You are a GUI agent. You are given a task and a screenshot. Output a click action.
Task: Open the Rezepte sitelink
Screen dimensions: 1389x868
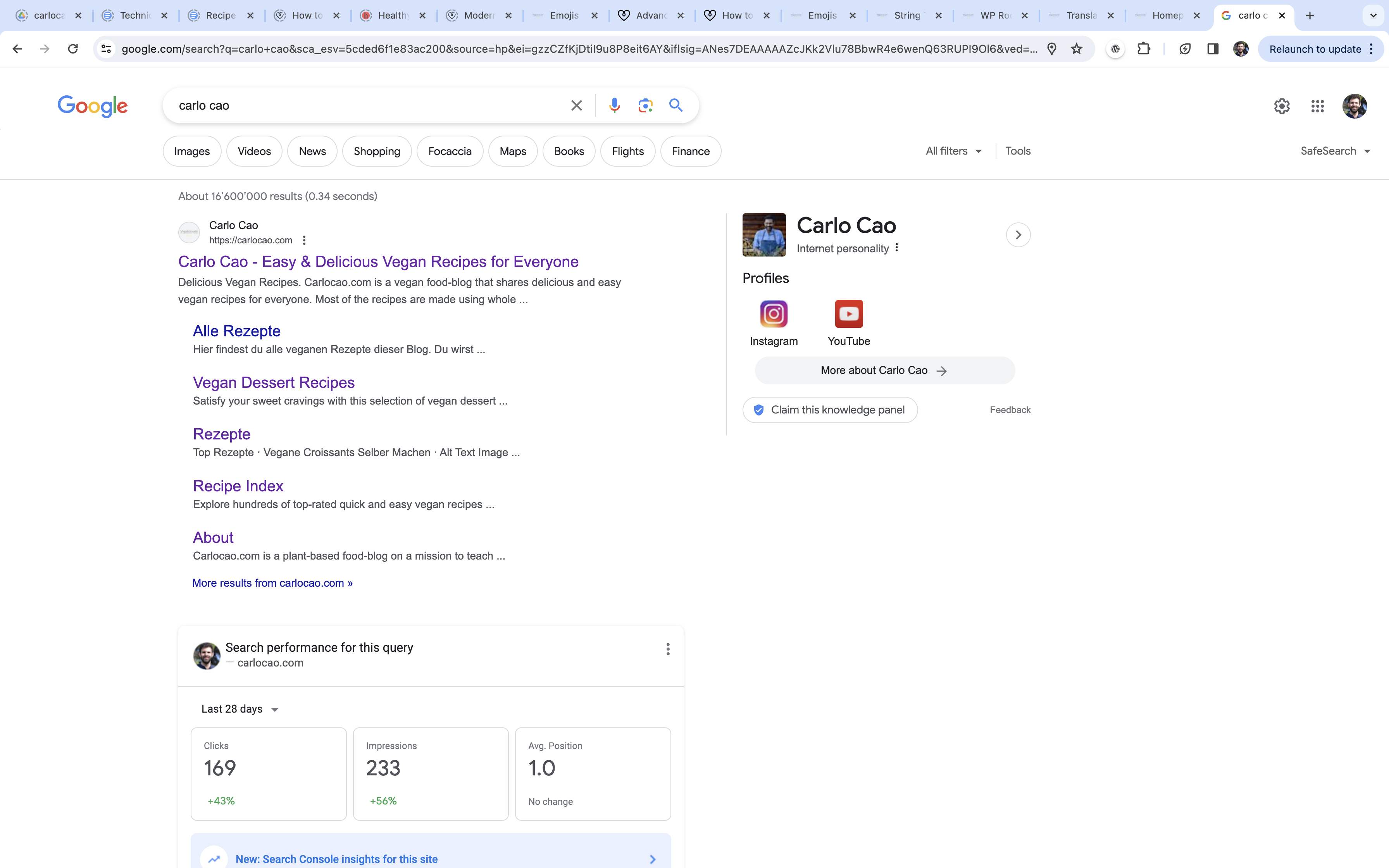point(222,434)
